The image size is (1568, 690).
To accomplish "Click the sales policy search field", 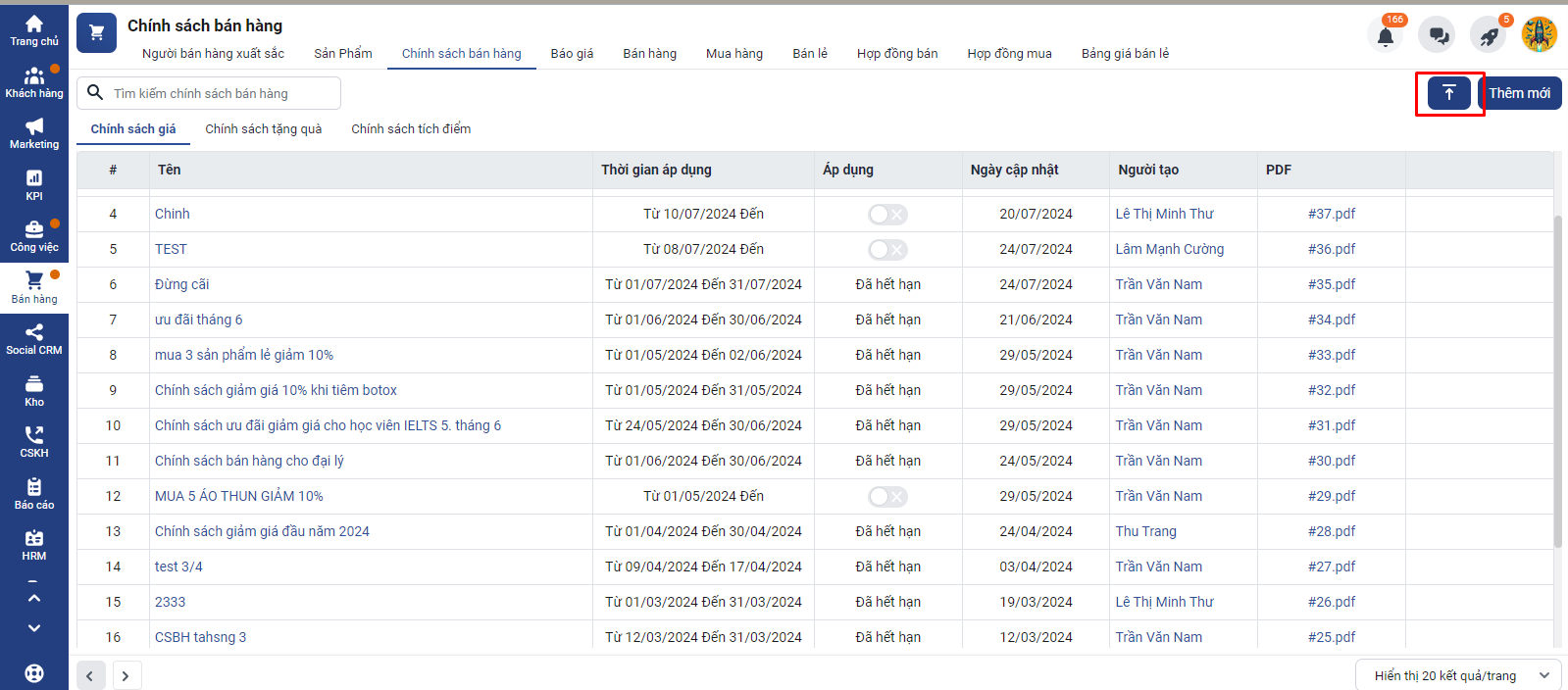I will [x=221, y=93].
